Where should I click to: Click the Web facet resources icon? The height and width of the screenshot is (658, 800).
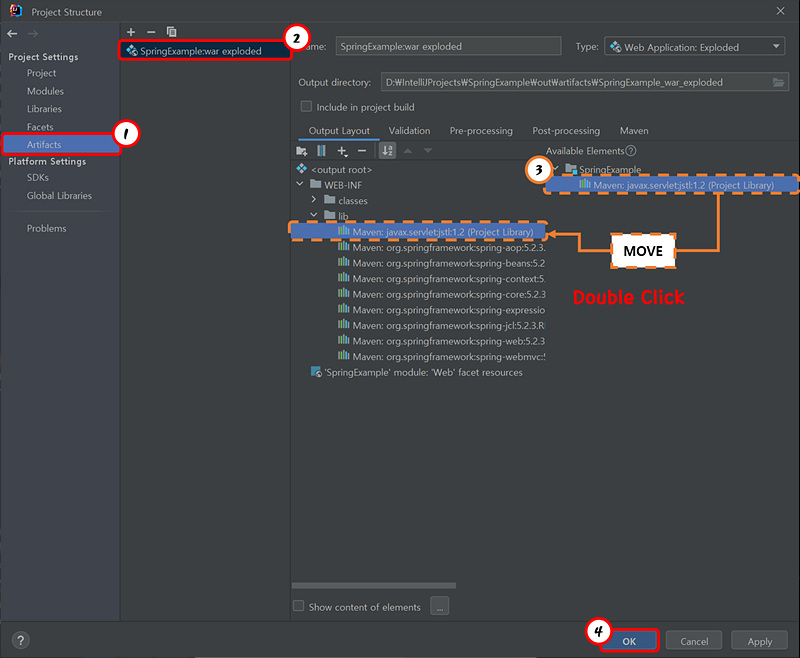316,372
